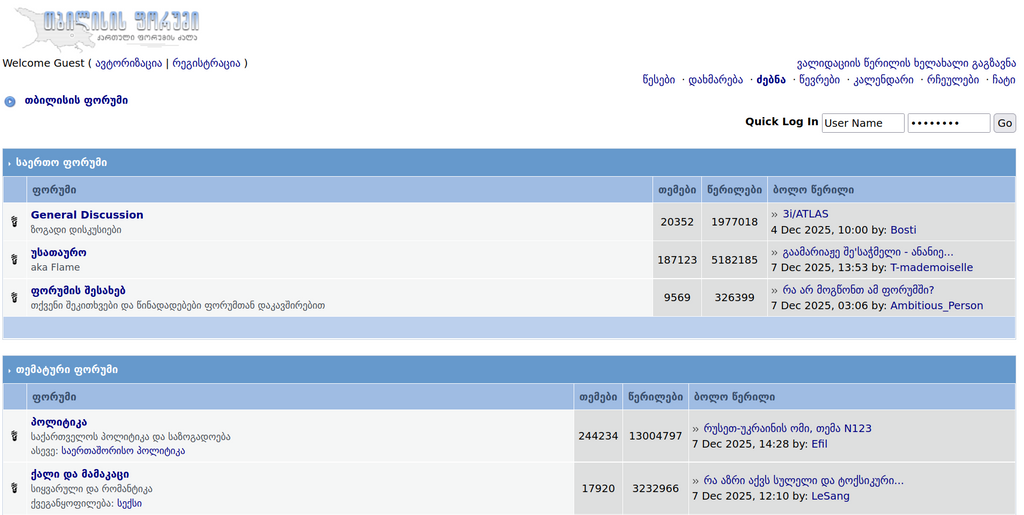Focus the User Name input field
Viewport: 1024px width, 515px height.
(x=863, y=123)
